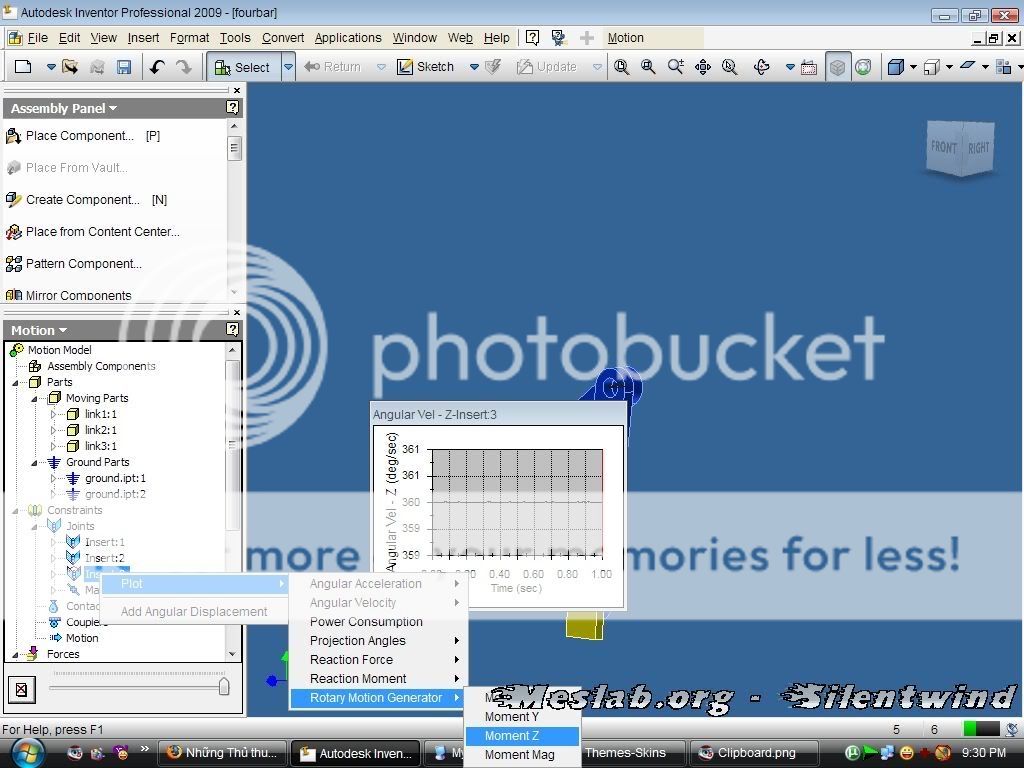1024x768 pixels.
Task: Select the Forces node in the tree
Action: (63, 654)
